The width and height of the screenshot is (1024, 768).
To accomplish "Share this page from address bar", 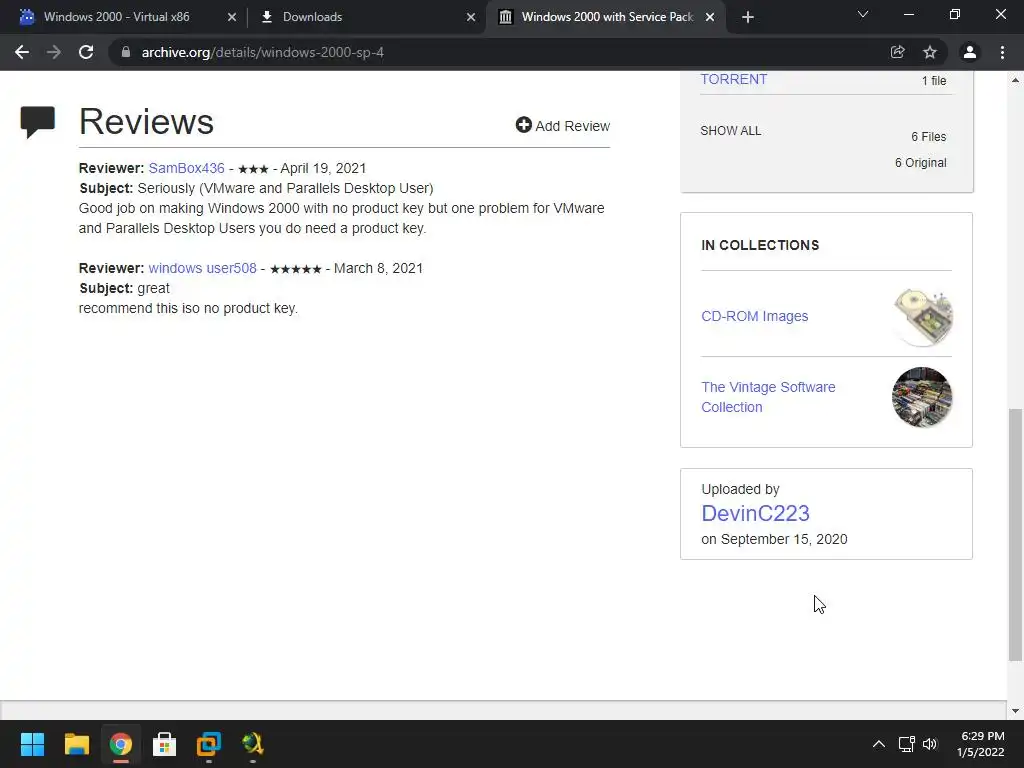I will (x=898, y=52).
